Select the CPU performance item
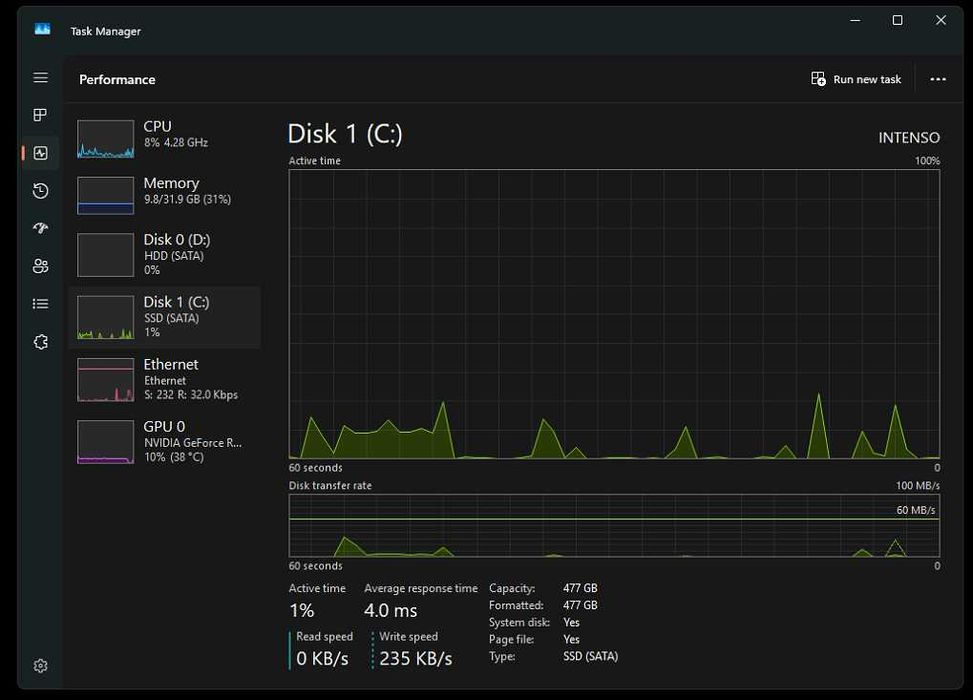 (x=164, y=139)
